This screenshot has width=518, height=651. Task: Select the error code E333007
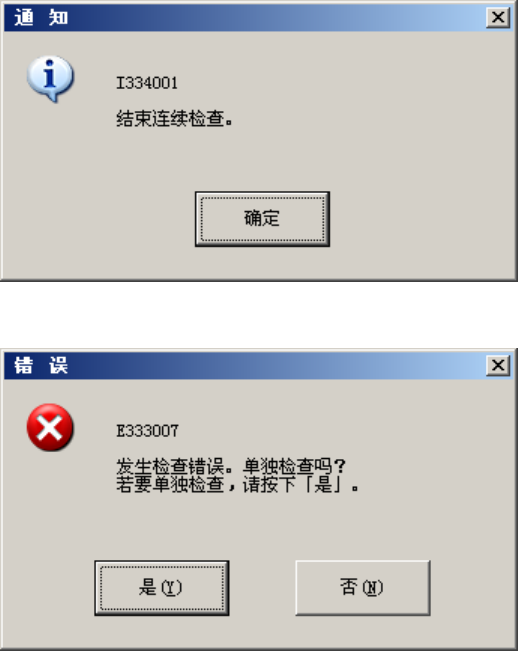147,431
